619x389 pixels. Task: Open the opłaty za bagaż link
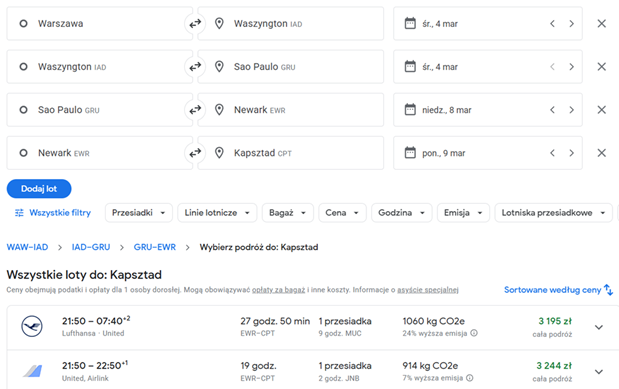tap(278, 290)
